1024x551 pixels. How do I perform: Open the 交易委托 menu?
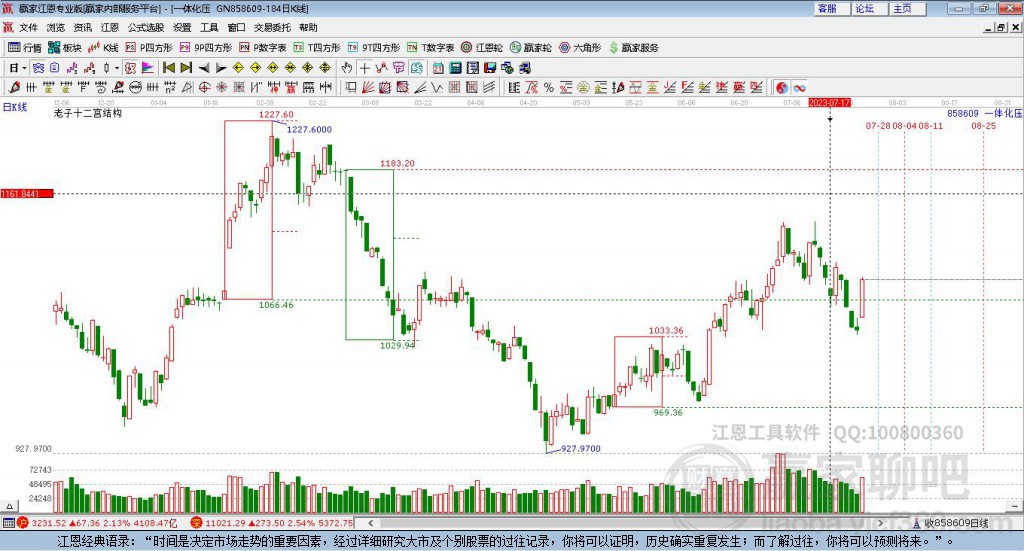point(272,27)
